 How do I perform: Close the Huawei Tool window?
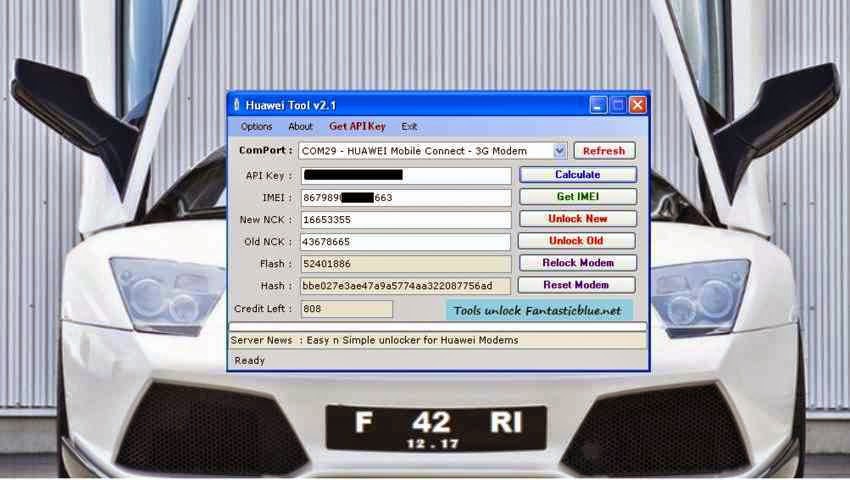coord(638,105)
